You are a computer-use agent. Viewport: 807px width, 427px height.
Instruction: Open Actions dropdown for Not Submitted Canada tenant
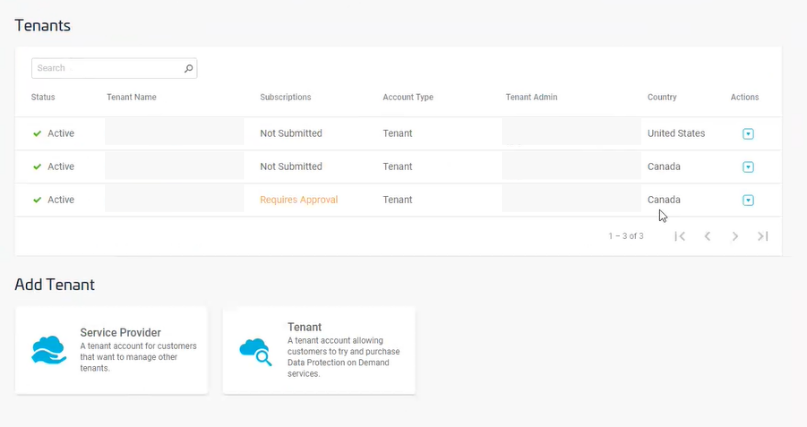tap(748, 167)
